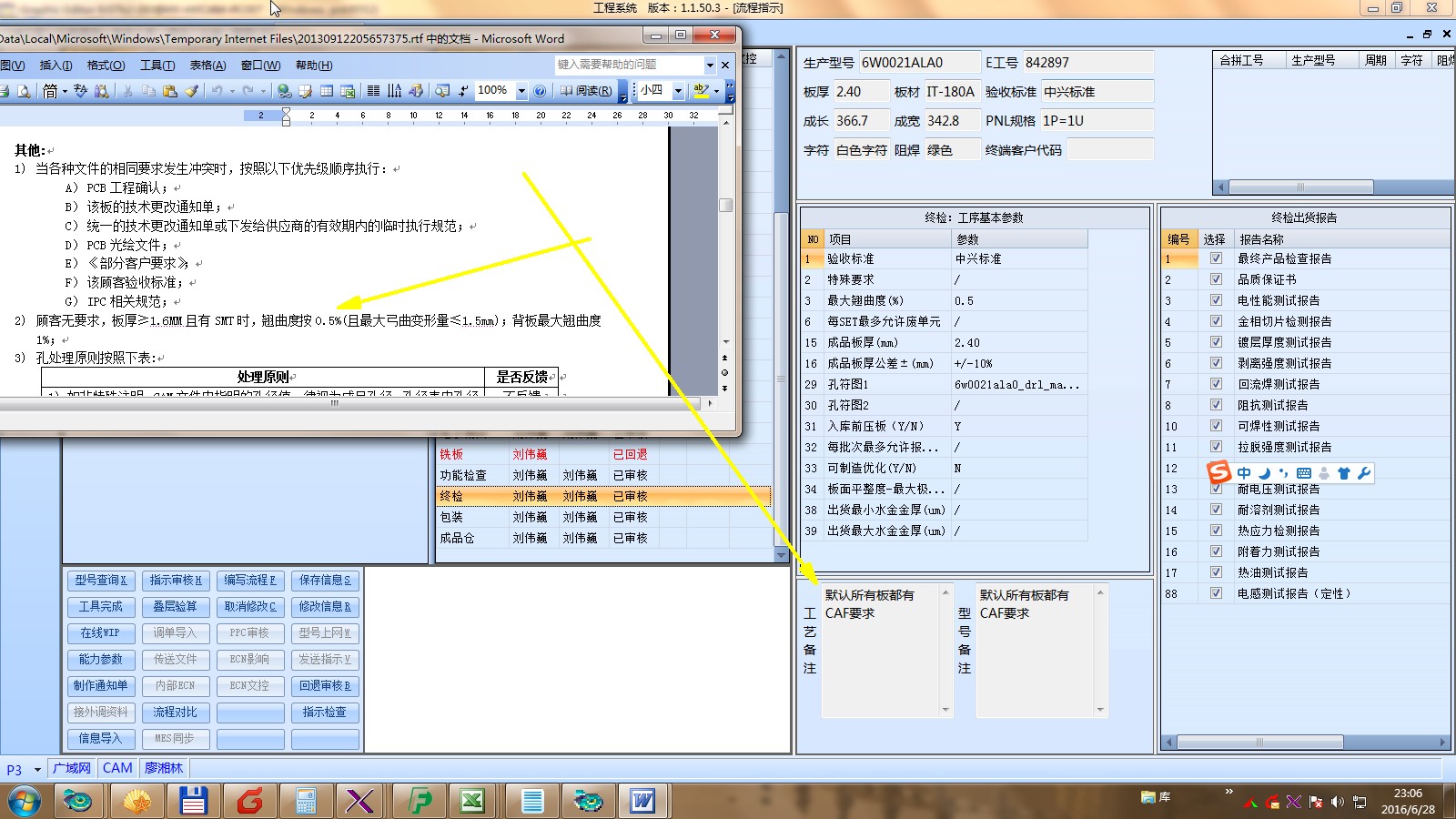Open the 帮助(H) menu in Word
The height and width of the screenshot is (819, 1456).
(314, 66)
